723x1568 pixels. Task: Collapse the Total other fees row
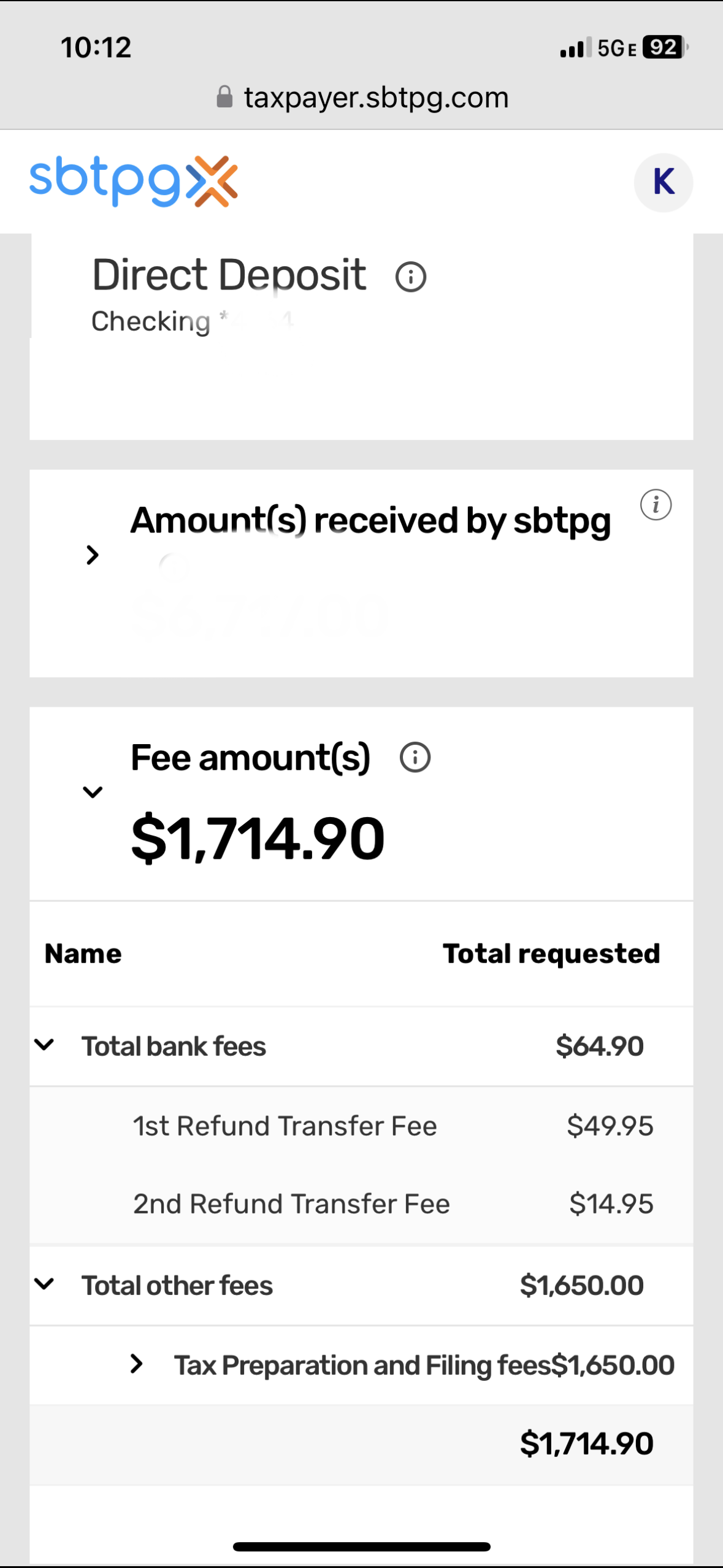click(44, 1283)
